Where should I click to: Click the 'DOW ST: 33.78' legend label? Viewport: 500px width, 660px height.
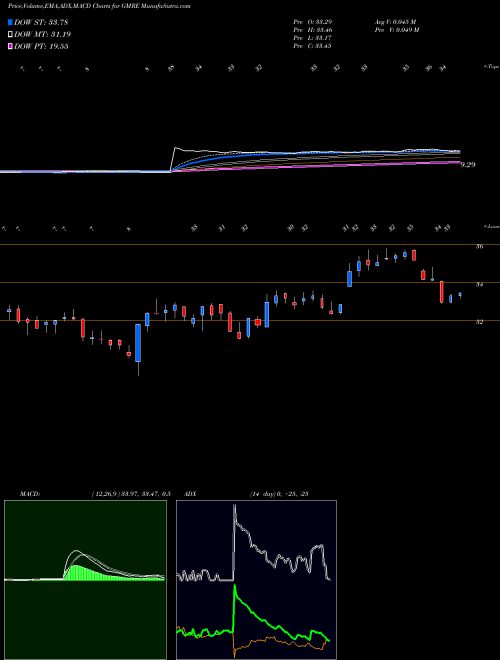tap(41, 22)
